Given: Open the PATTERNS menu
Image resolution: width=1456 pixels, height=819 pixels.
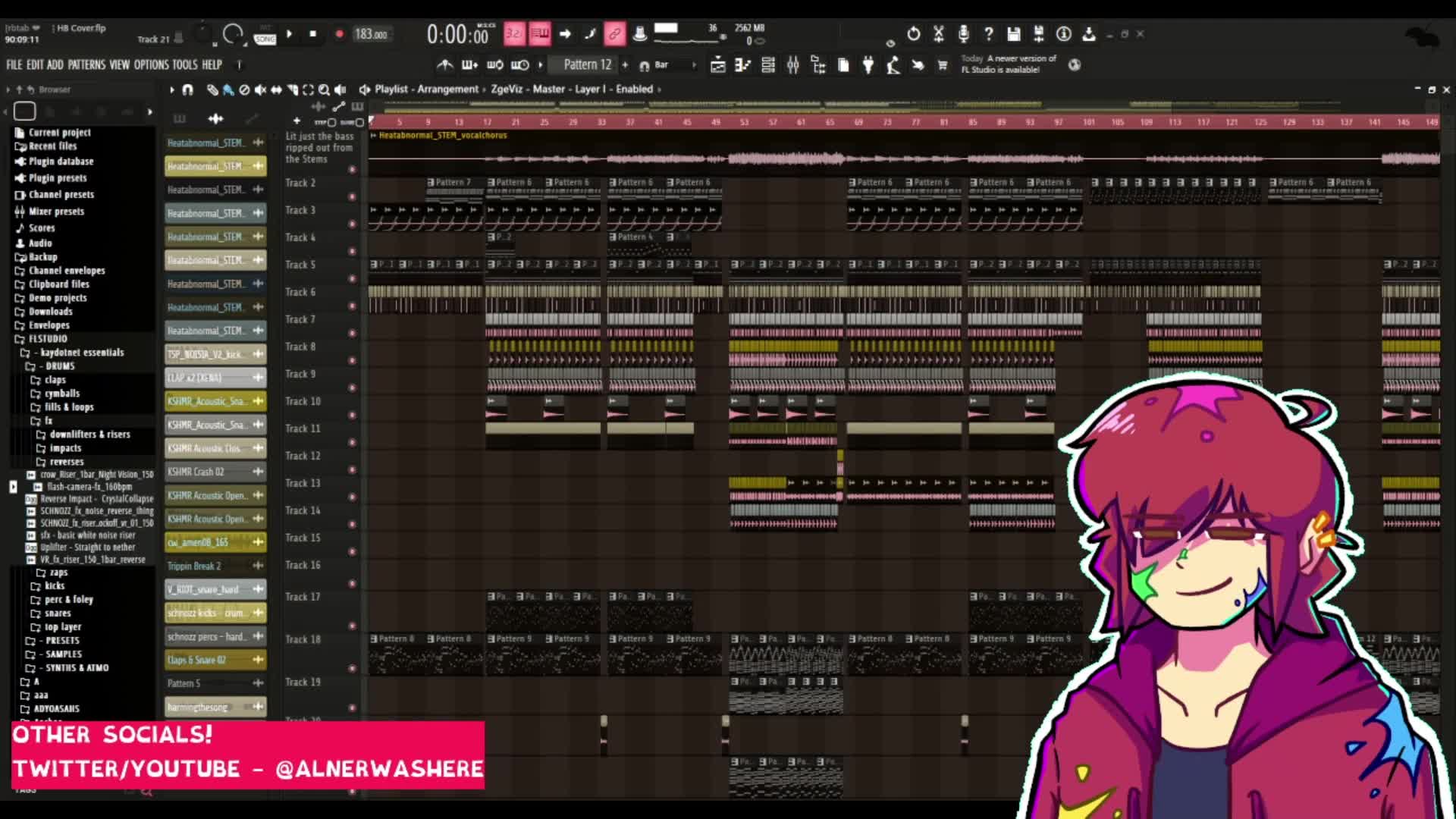Looking at the screenshot, I should tap(86, 65).
